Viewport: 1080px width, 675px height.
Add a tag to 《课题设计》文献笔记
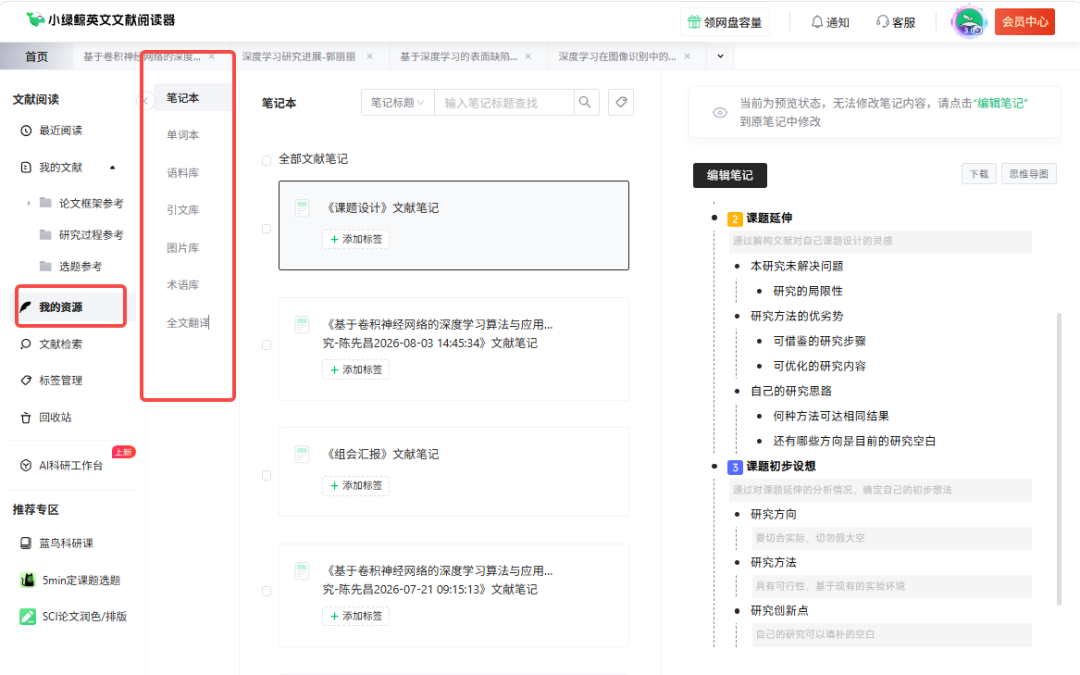(356, 239)
